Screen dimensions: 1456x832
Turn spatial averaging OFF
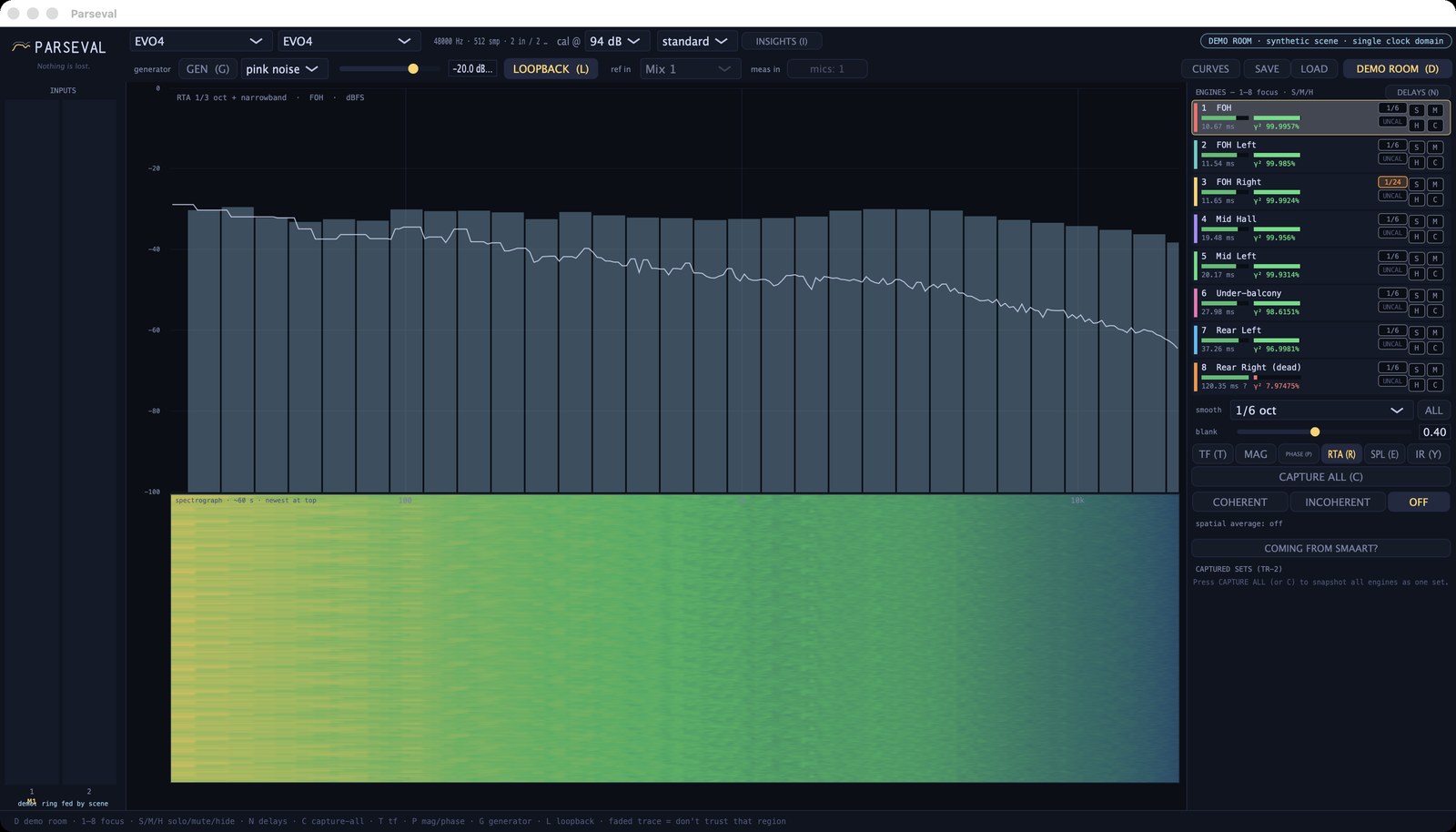coord(1418,502)
